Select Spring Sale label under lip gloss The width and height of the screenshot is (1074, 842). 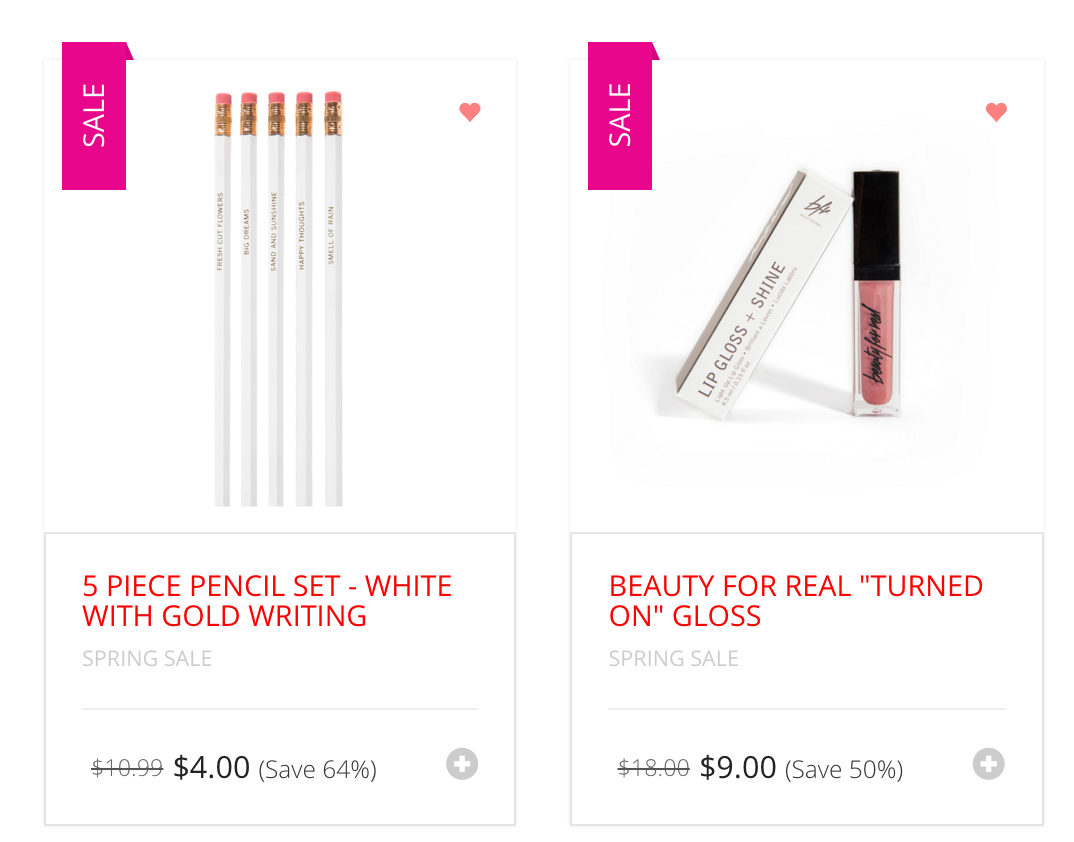pyautogui.click(x=674, y=658)
